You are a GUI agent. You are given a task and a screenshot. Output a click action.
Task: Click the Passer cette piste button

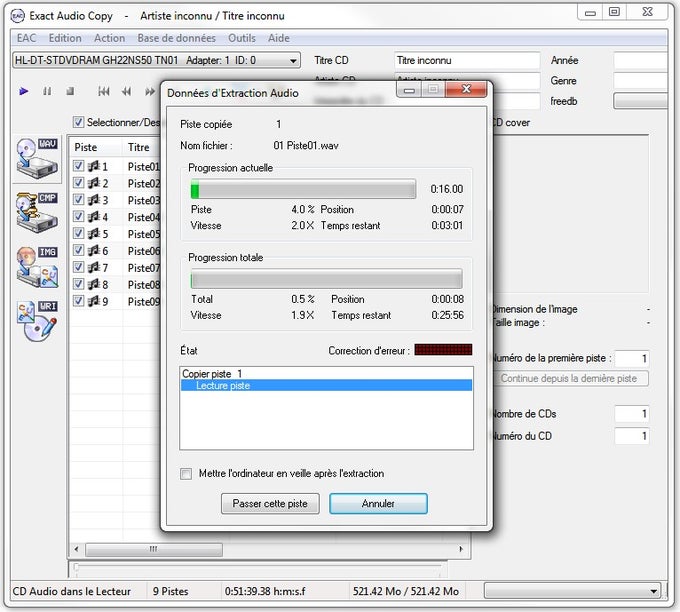(270, 504)
